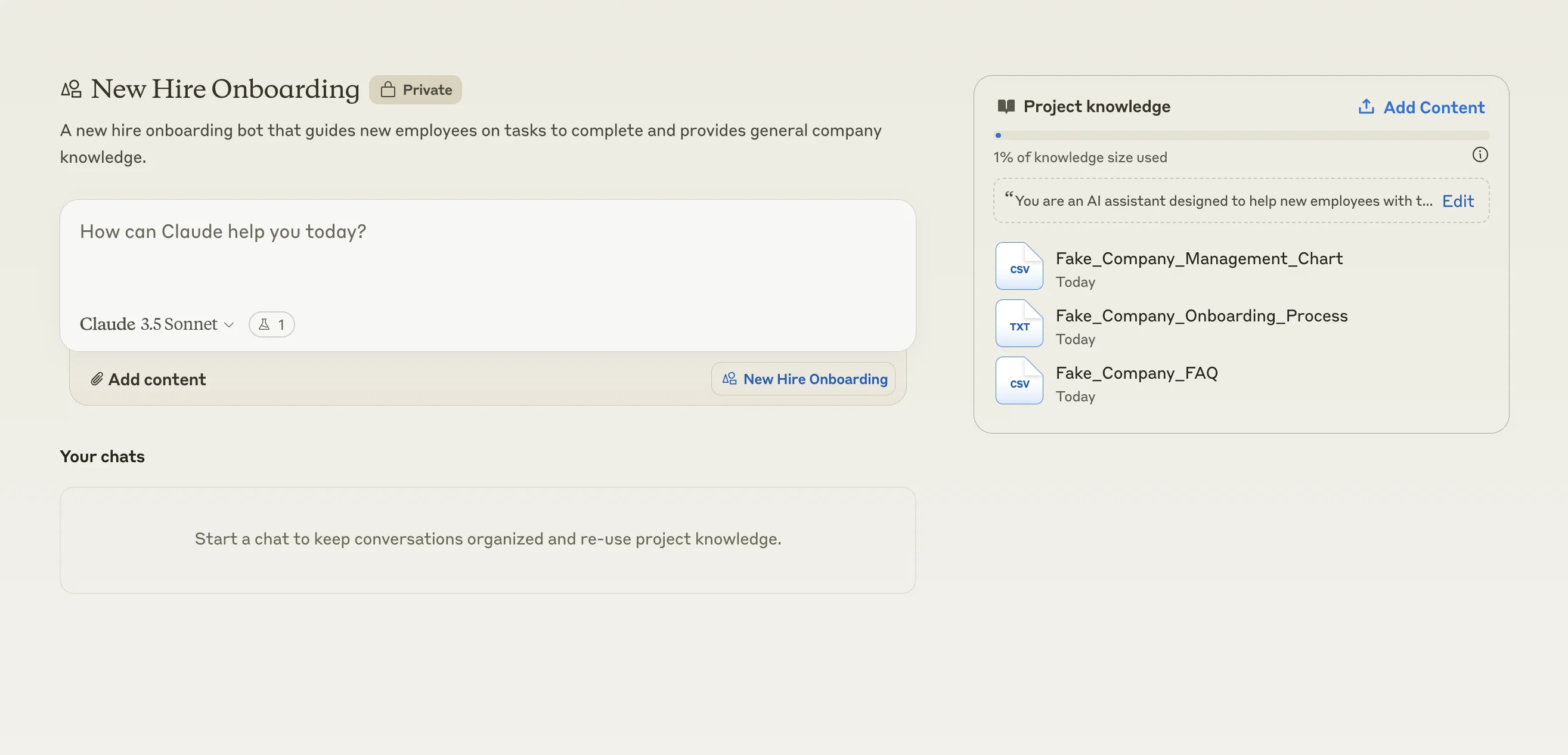Viewport: 1568px width, 755px height.
Task: Click the project shapes icon beside title
Action: 71,89
